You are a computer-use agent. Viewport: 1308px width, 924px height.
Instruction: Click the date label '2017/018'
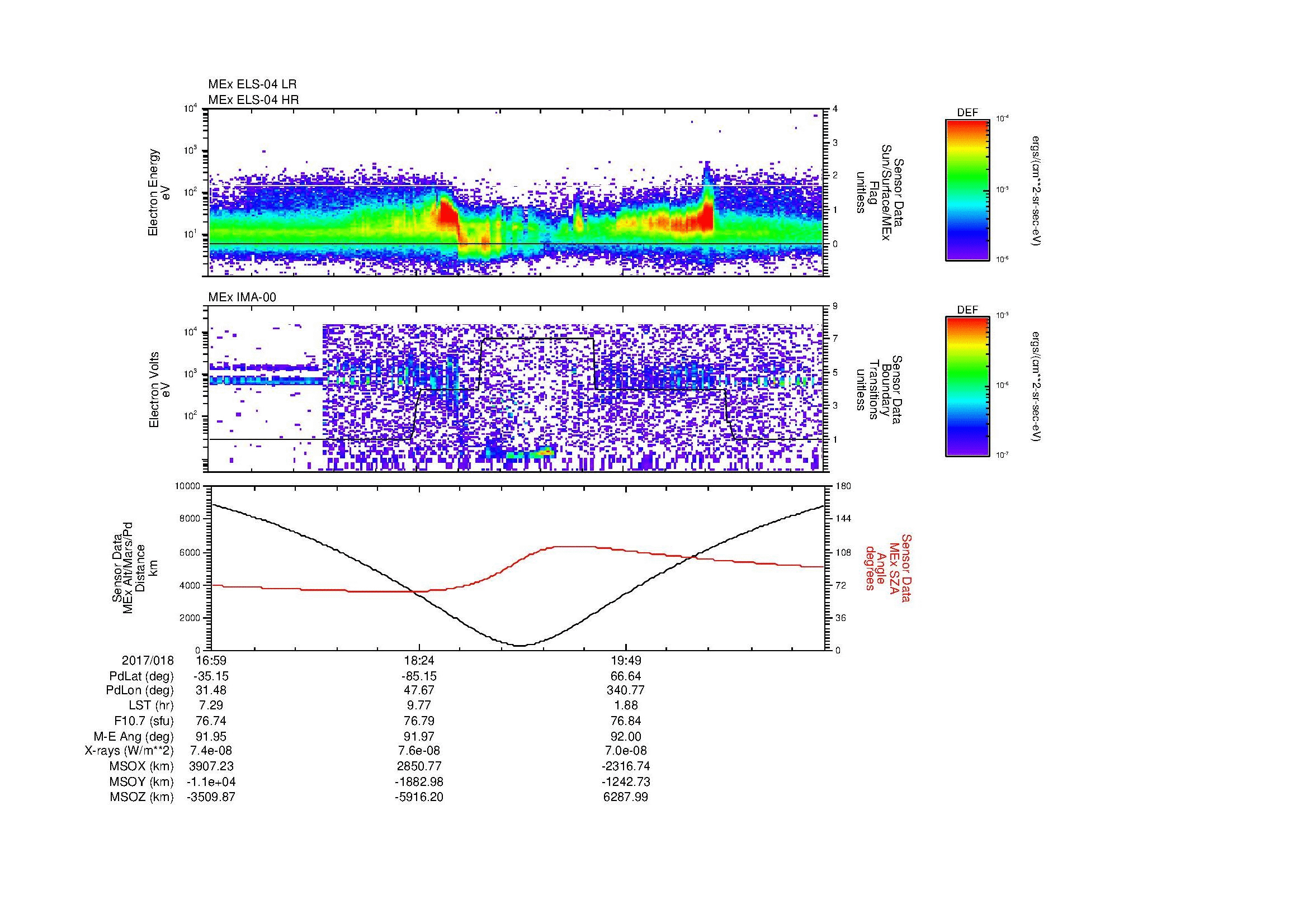pos(148,660)
